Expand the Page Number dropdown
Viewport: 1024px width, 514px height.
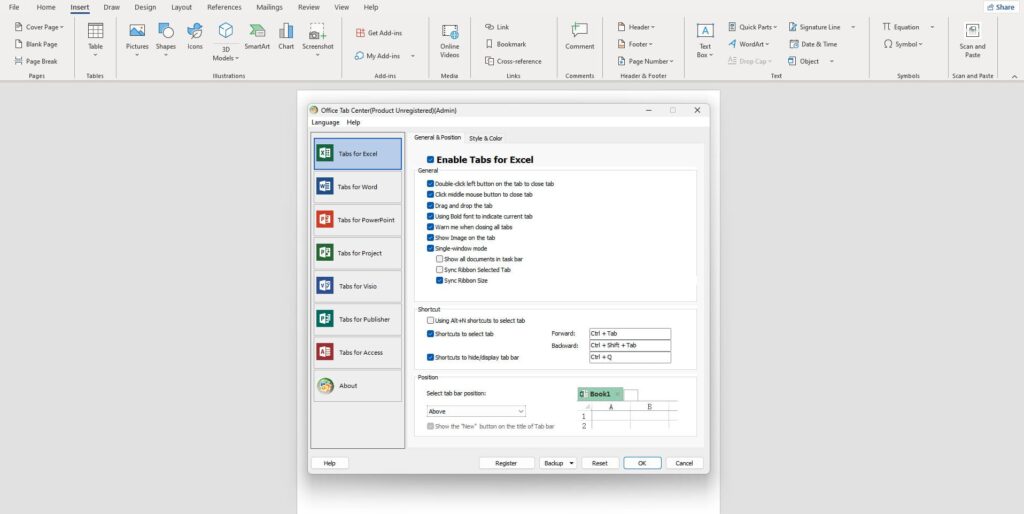point(673,61)
